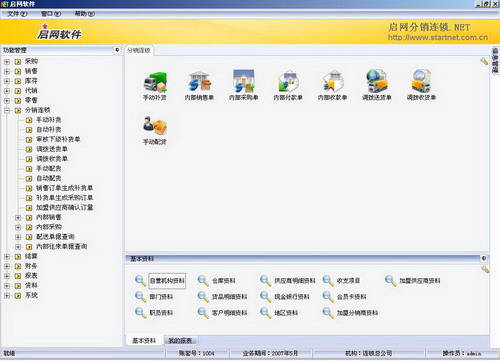Click the magnifier icon beside 现金银行资料
Viewport: 500px width, 361px height.
click(265, 297)
